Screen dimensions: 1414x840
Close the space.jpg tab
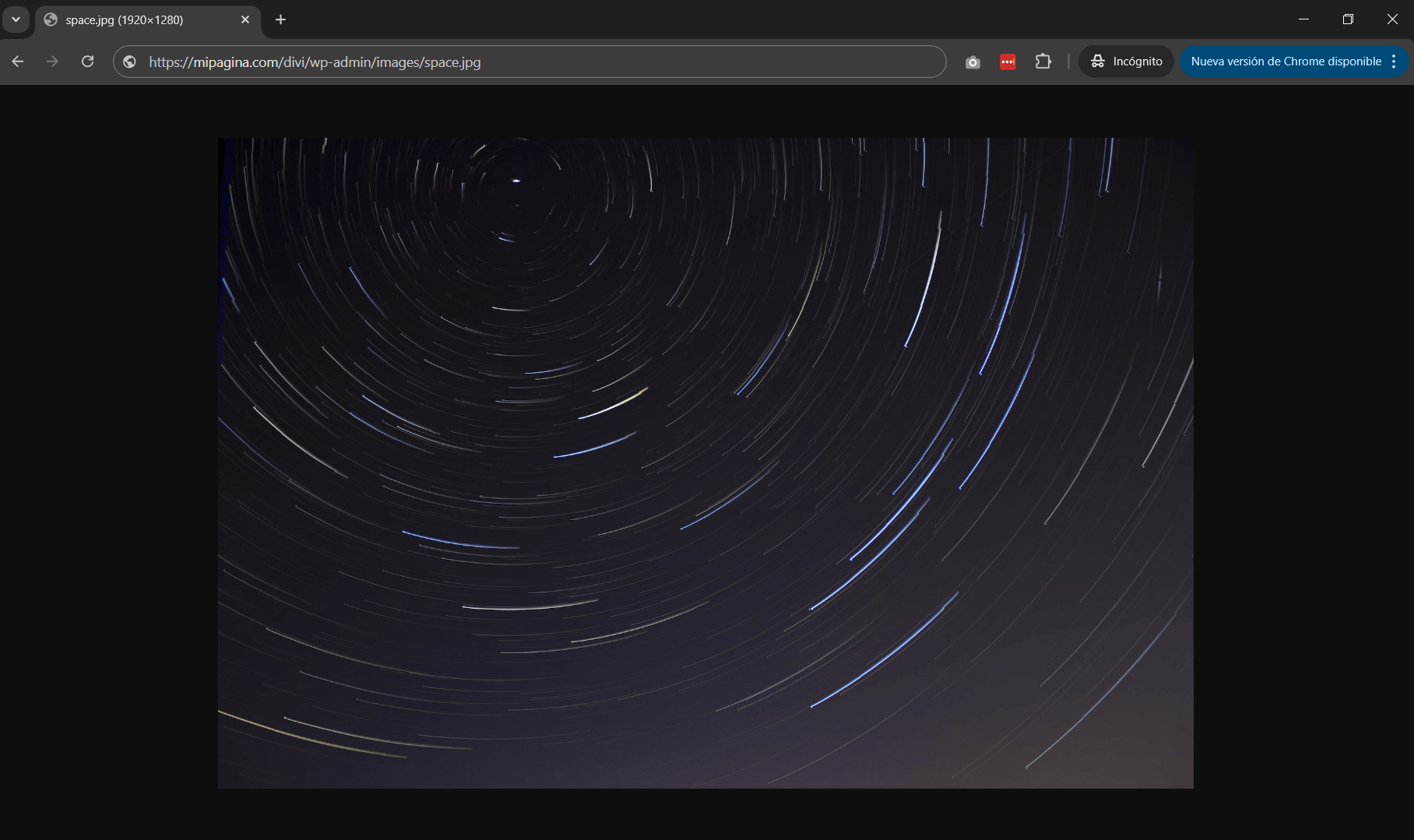click(x=245, y=19)
